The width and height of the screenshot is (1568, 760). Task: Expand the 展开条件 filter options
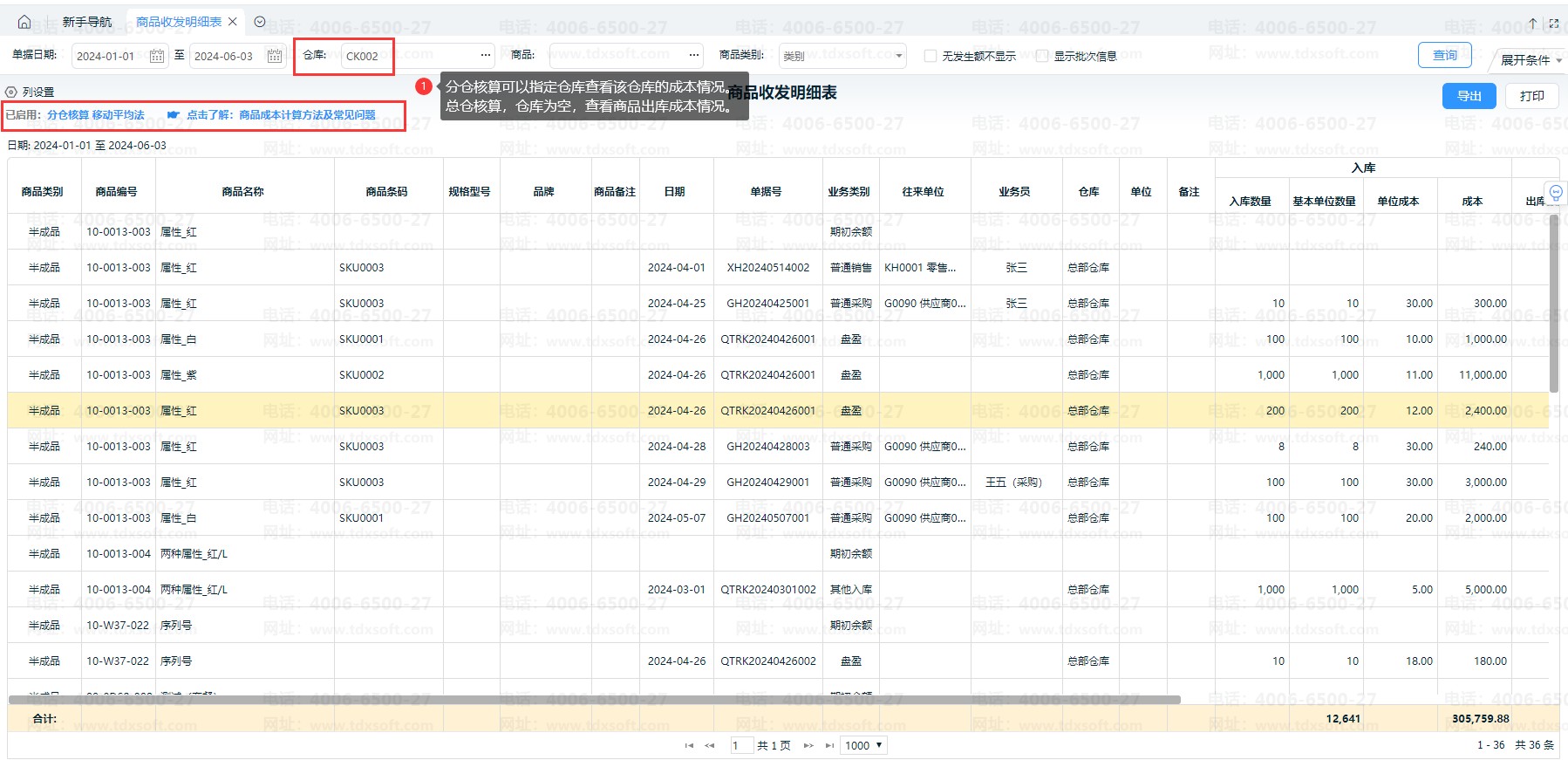tap(1531, 60)
